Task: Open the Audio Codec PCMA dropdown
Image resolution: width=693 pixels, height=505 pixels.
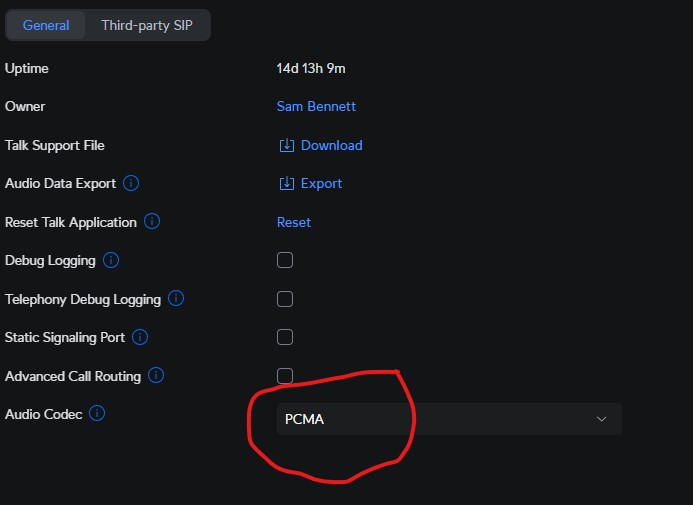Action: (448, 419)
